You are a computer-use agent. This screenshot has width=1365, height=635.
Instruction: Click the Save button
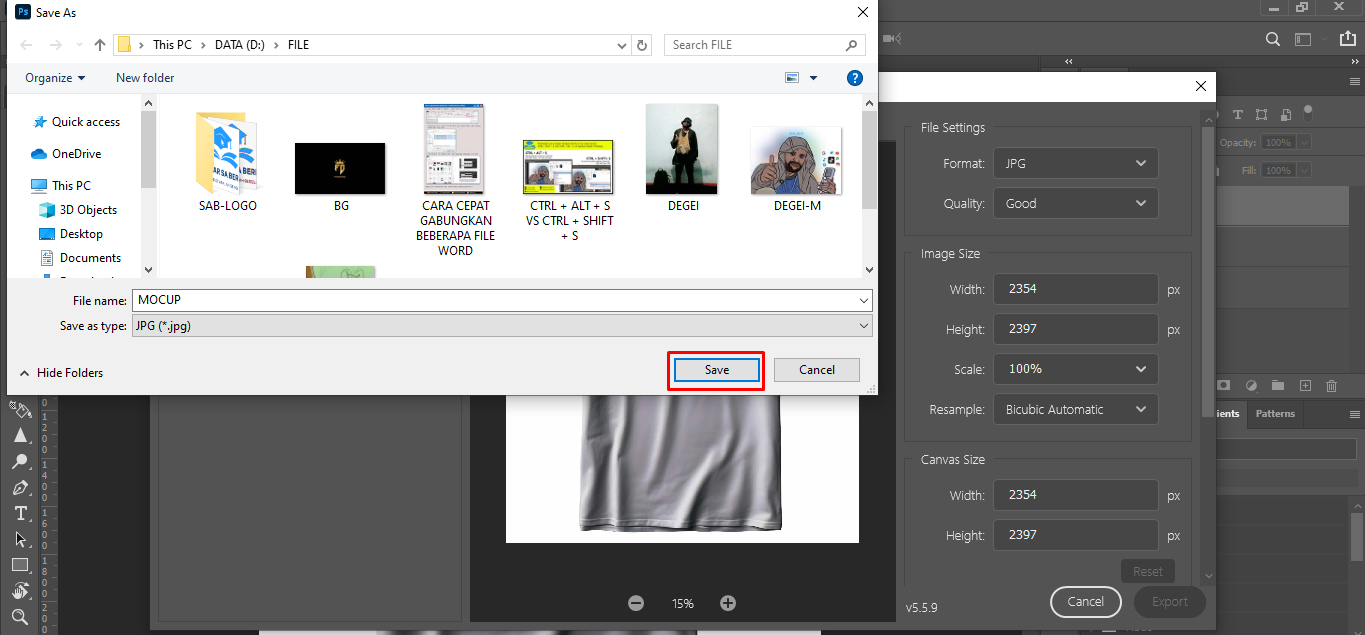click(x=717, y=370)
